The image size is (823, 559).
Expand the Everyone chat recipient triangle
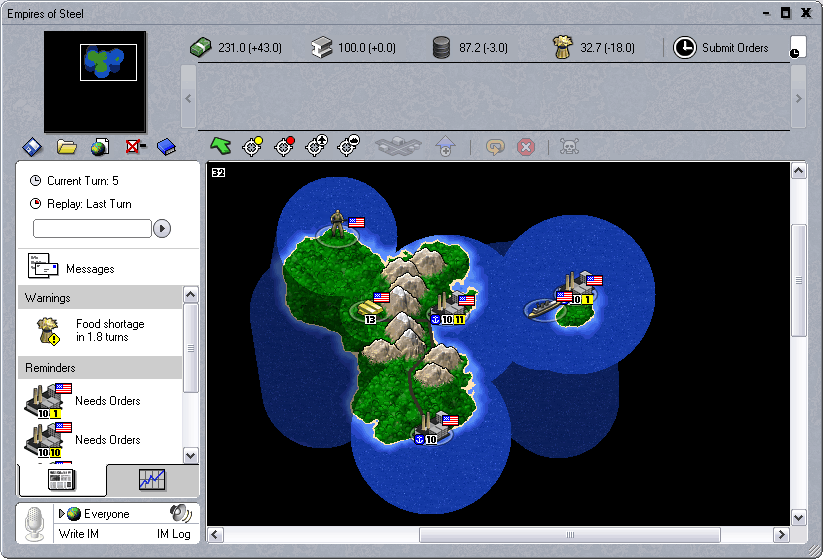(x=62, y=514)
